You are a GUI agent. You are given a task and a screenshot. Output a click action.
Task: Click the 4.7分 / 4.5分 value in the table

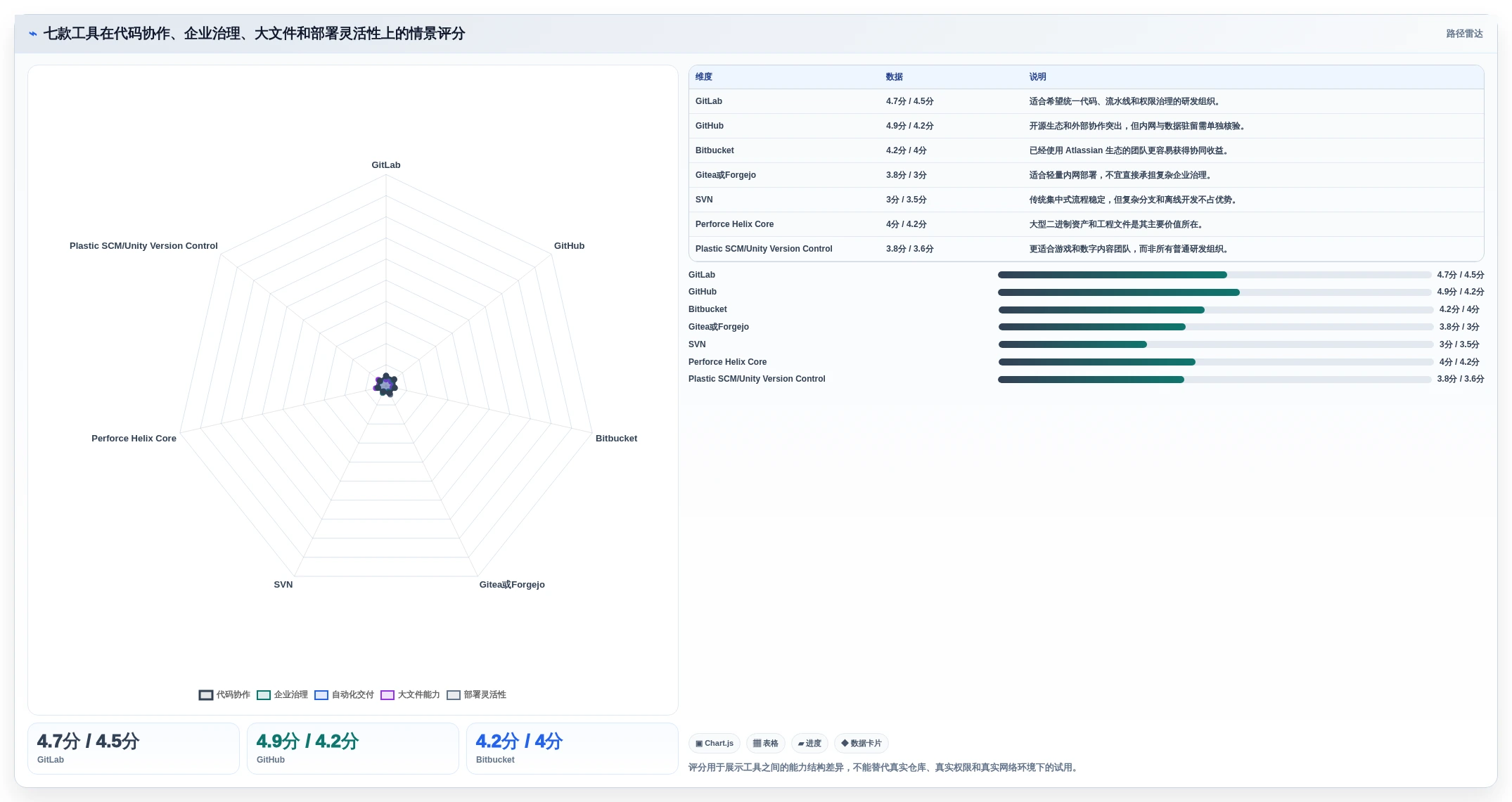tap(909, 101)
